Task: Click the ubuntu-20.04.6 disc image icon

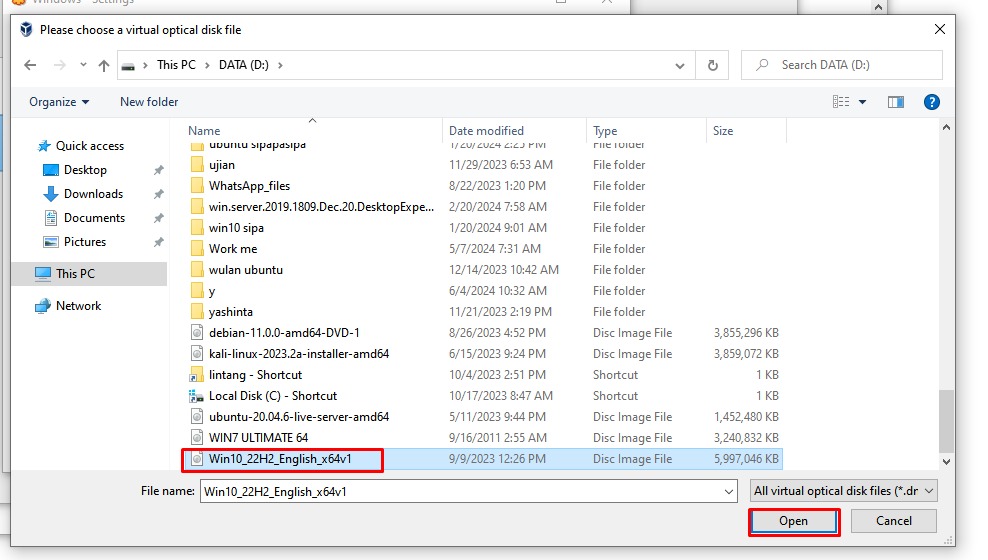Action: [197, 417]
